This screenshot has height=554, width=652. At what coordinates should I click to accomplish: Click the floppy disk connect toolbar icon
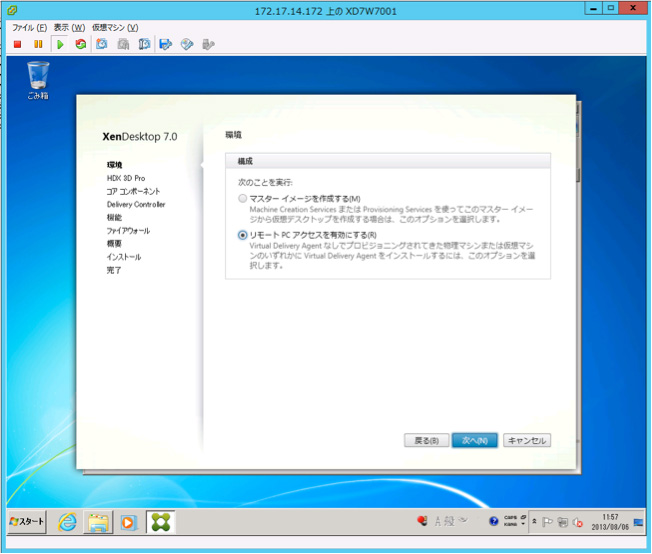pyautogui.click(x=165, y=44)
